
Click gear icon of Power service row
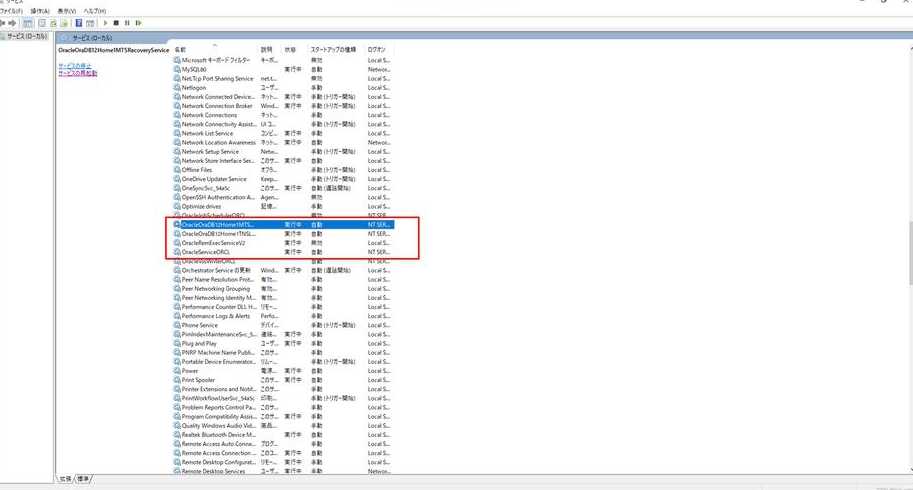point(177,371)
